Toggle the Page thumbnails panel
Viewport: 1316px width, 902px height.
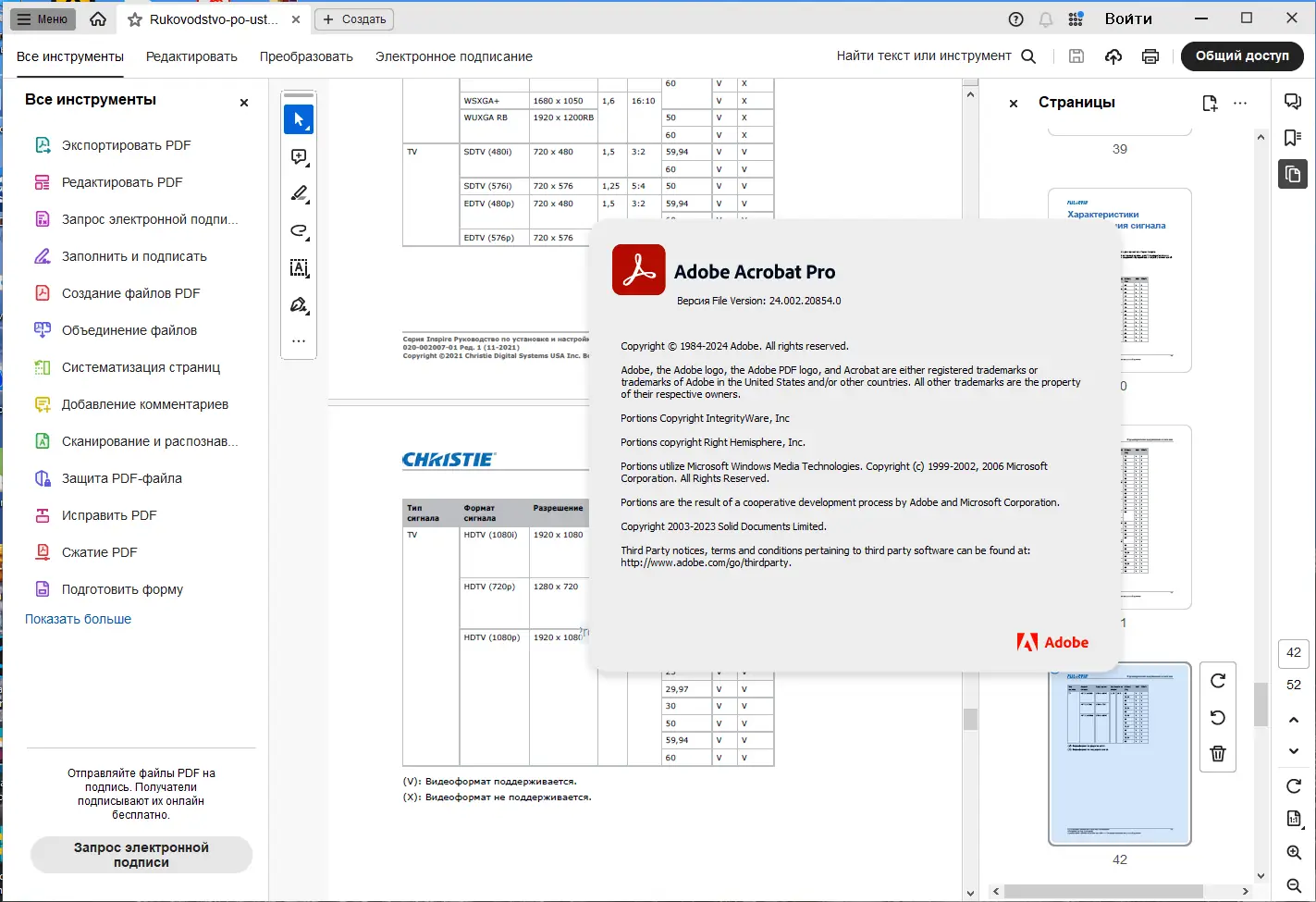point(1292,174)
